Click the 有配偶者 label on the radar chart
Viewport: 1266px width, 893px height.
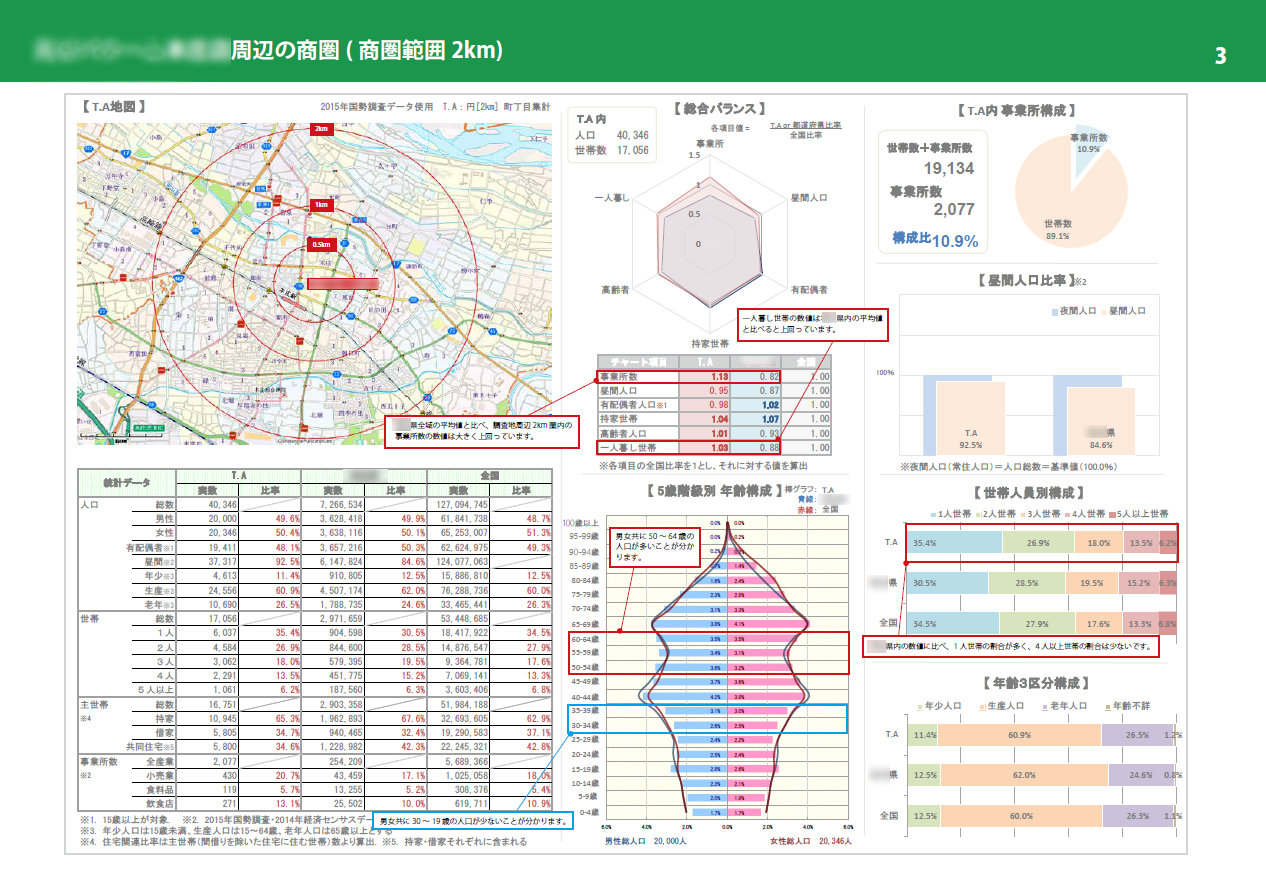(808, 289)
